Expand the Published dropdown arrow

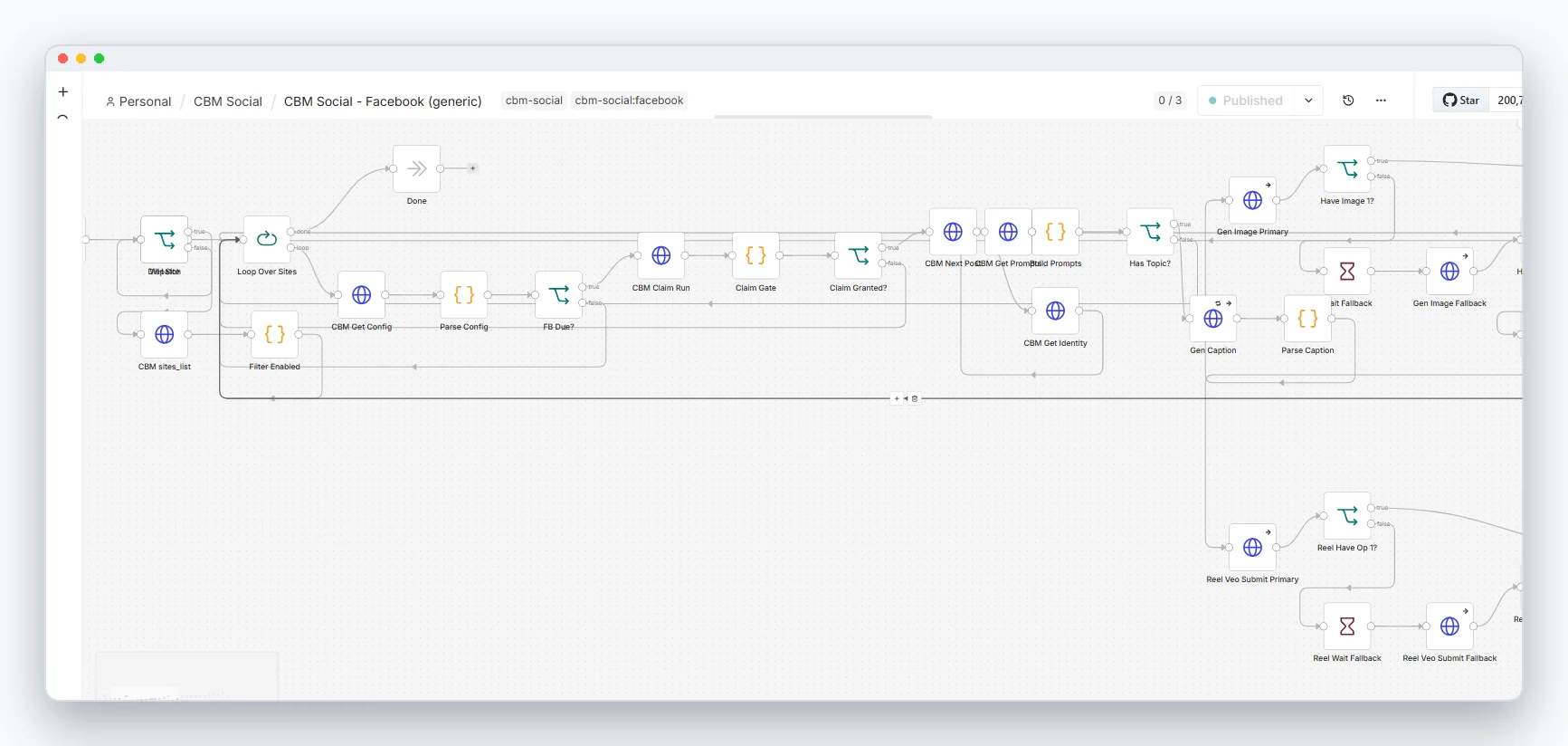[x=1308, y=100]
